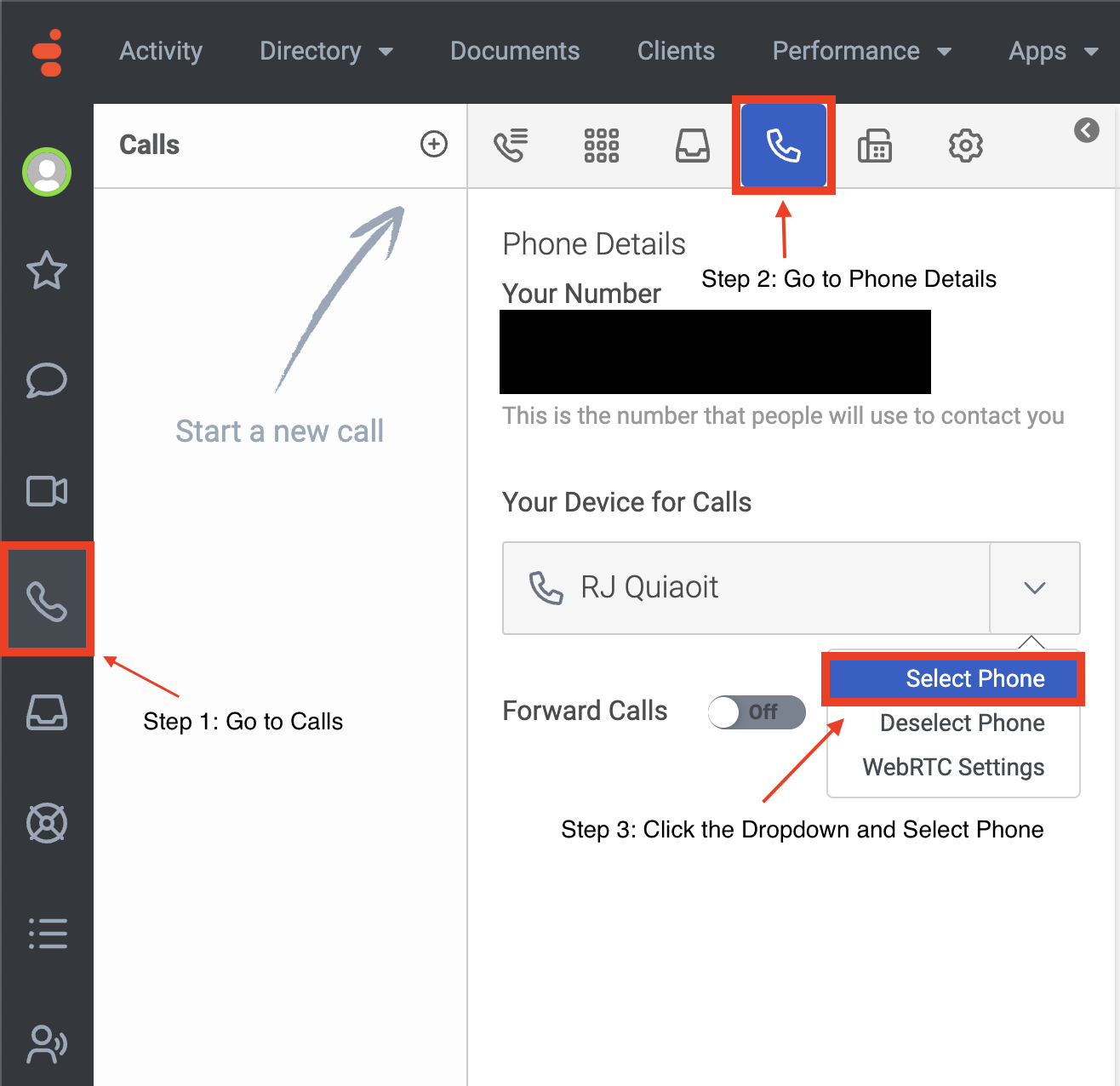This screenshot has width=1120, height=1086.
Task: Expand the device for calls dropdown chevron
Action: coord(1034,588)
